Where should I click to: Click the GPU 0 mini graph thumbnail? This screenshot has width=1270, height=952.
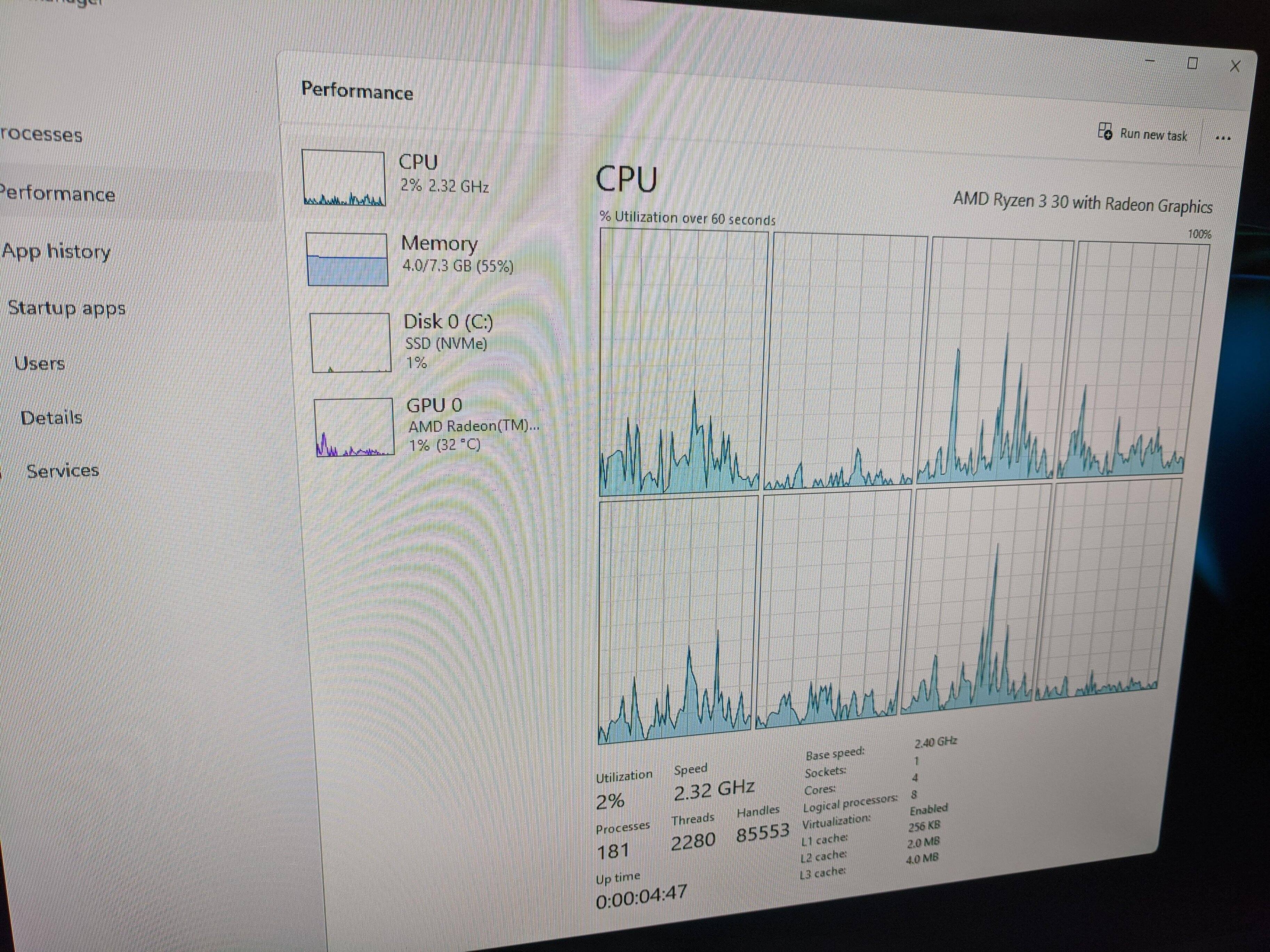pos(355,427)
